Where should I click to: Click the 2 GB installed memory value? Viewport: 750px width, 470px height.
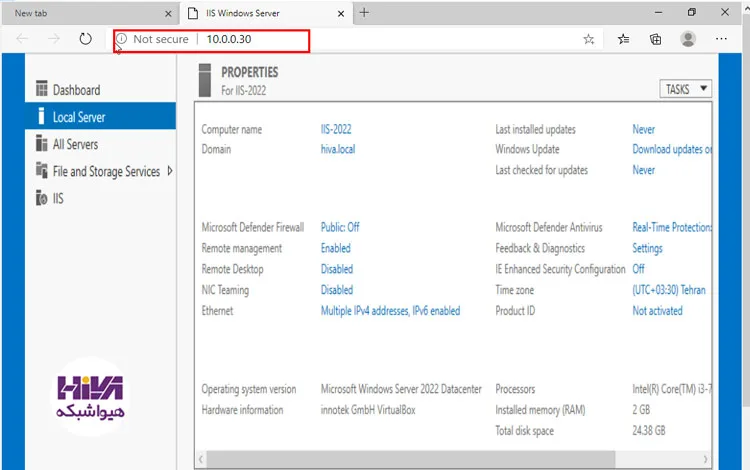[641, 410]
